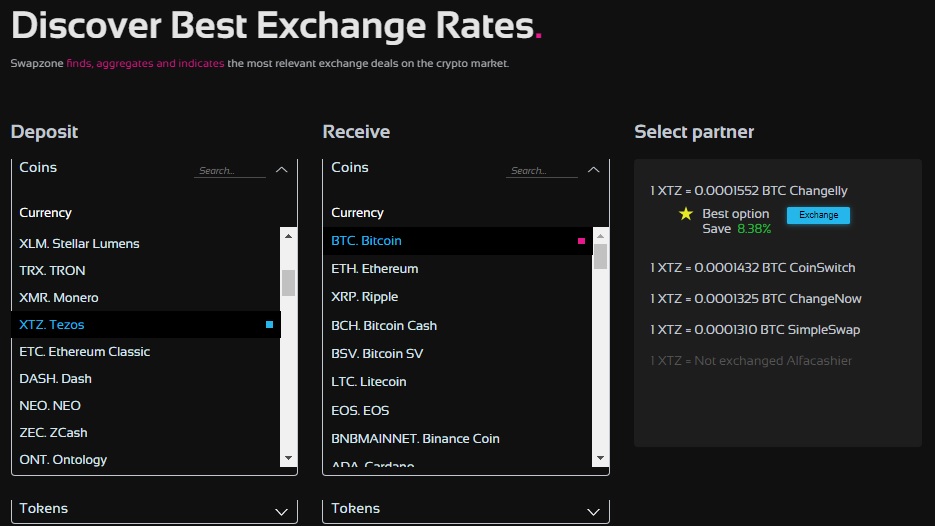
Task: Select XMR Monero in Deposit list
Action: [x=59, y=298]
